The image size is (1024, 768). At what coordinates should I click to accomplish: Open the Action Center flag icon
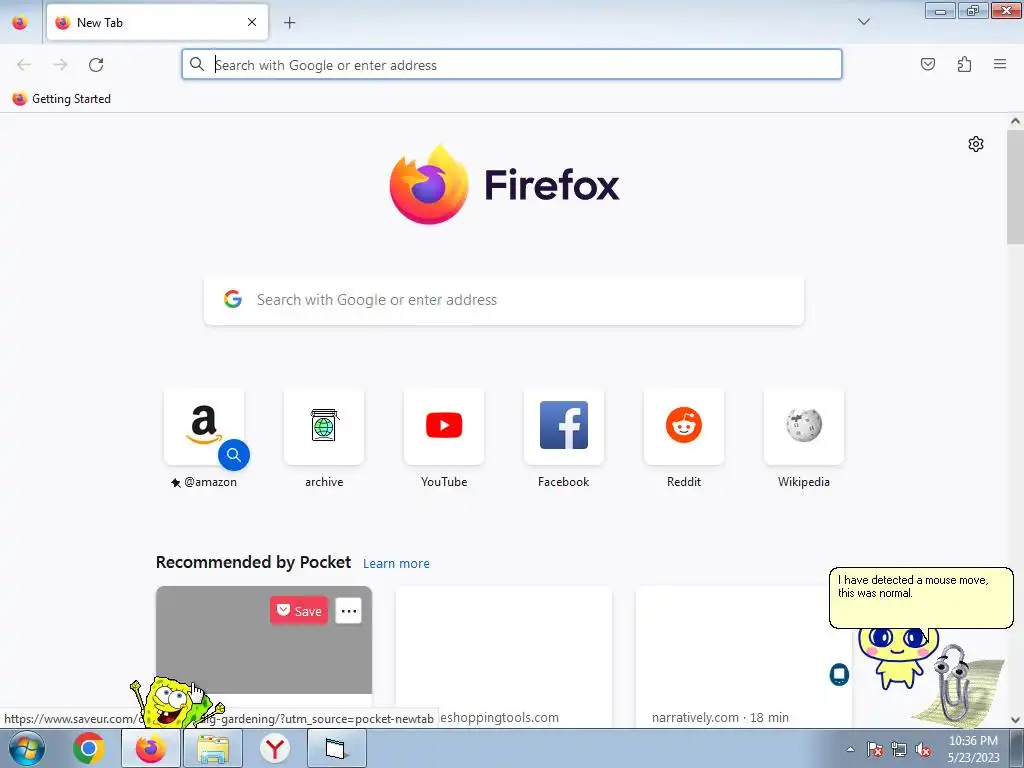click(875, 750)
